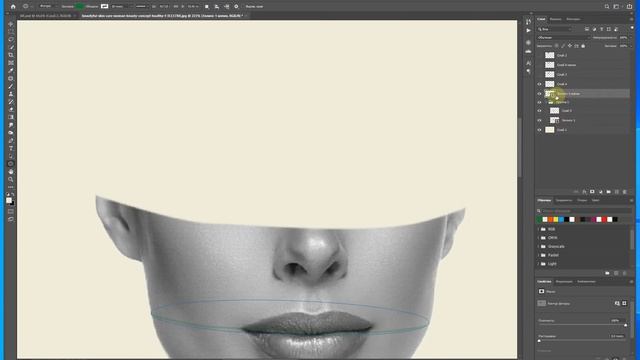Open path alignment options
Viewport: 640px width, 360px height.
coord(217,7)
